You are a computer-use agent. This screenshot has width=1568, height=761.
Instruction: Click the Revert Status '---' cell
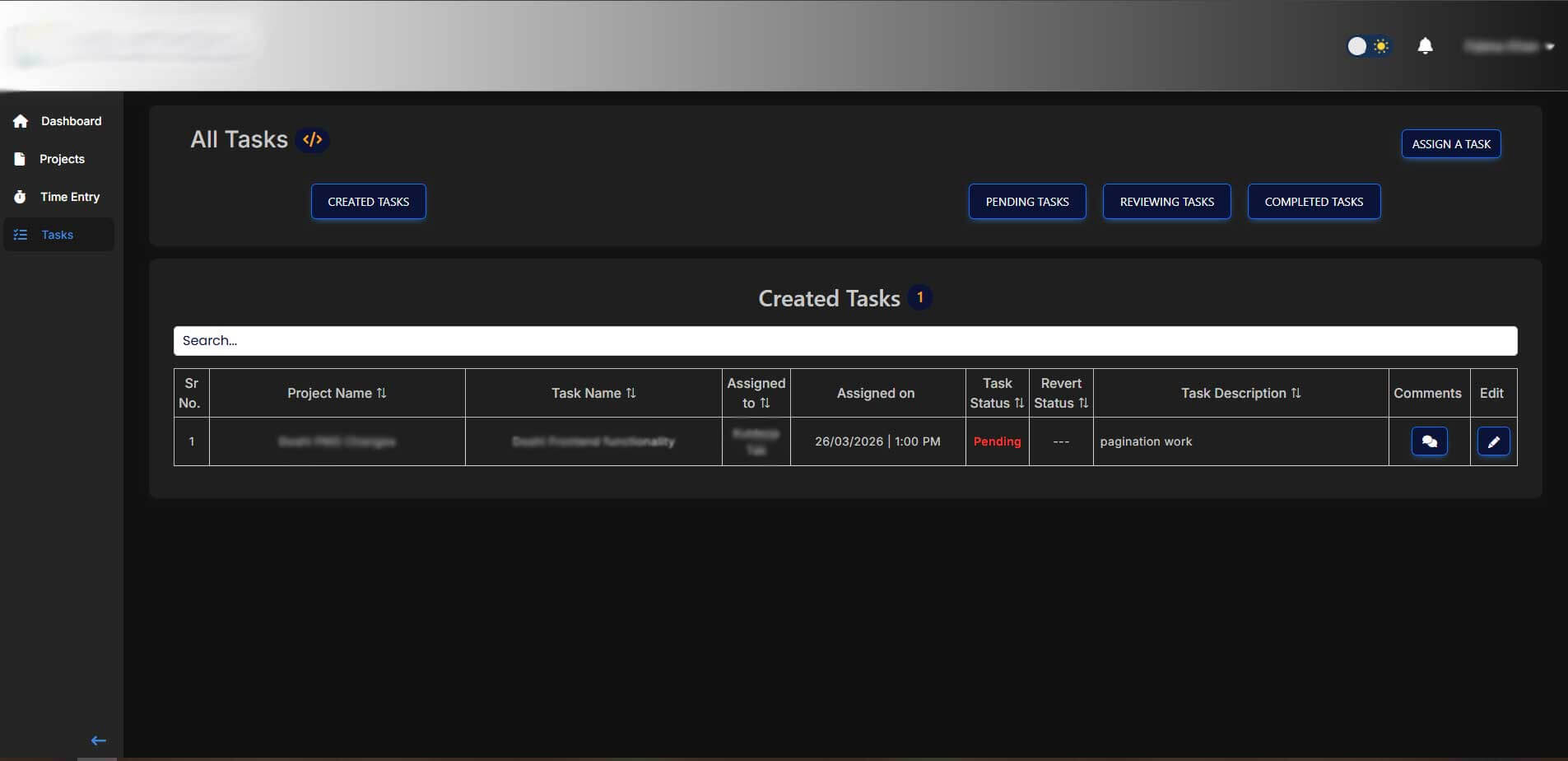point(1061,441)
